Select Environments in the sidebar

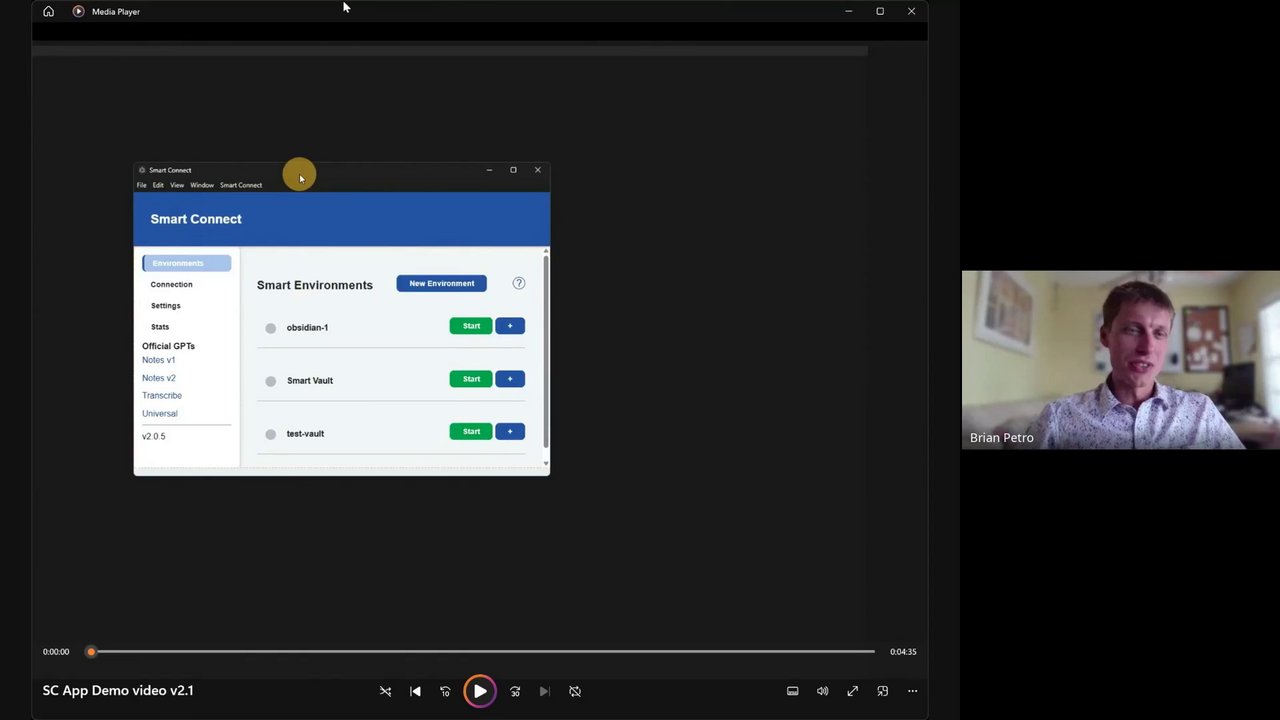187,263
